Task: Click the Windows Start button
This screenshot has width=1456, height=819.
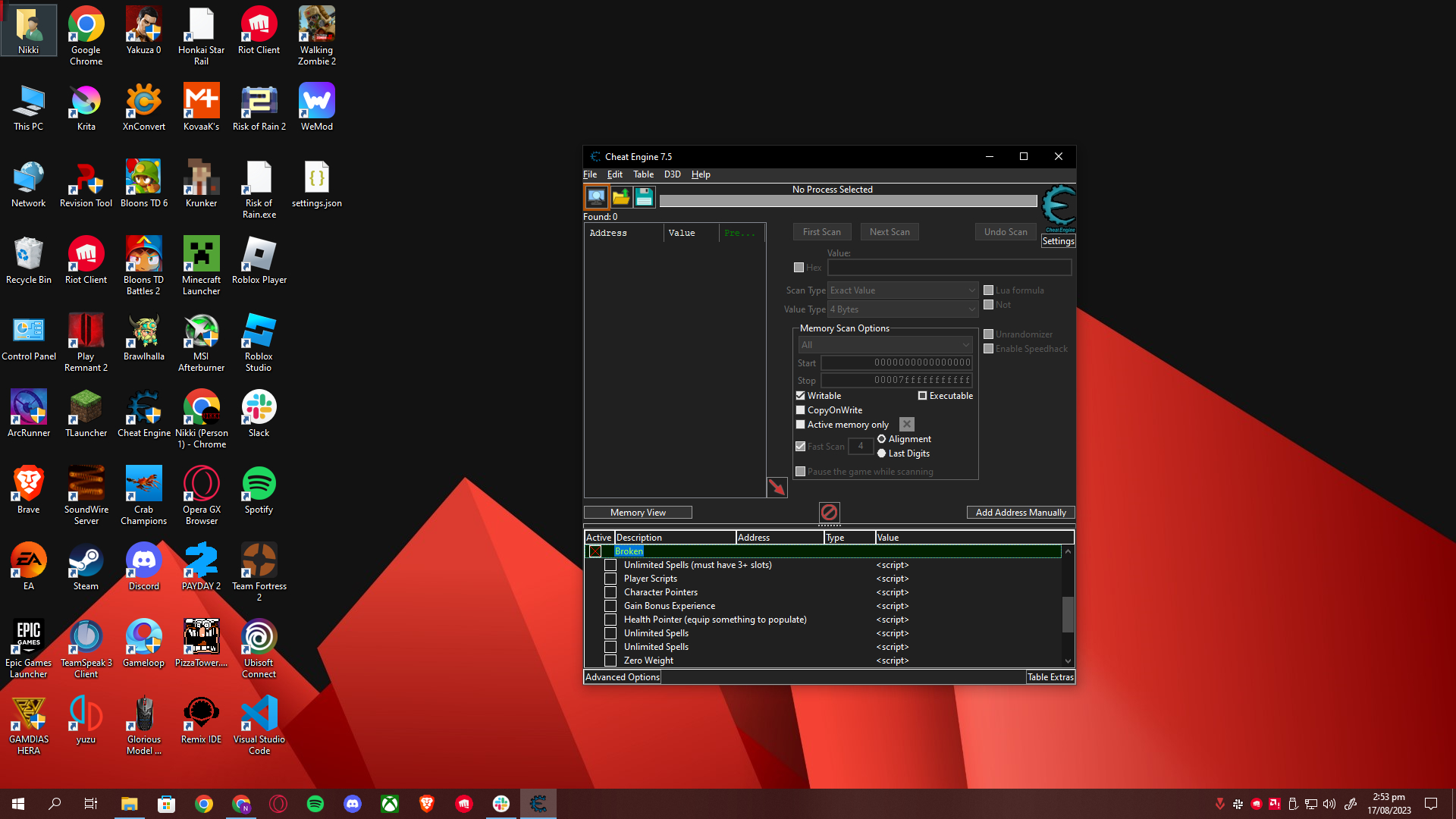Action: pos(18,804)
